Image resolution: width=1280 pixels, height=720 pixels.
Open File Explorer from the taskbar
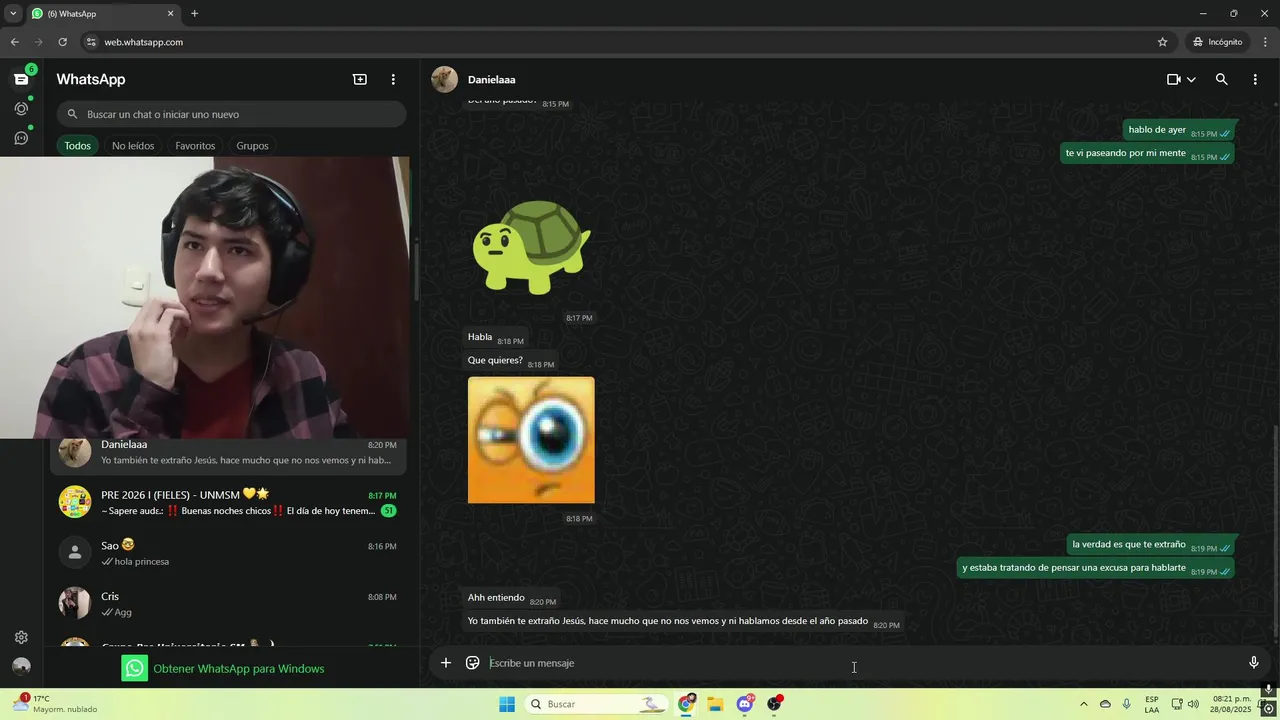pos(715,704)
